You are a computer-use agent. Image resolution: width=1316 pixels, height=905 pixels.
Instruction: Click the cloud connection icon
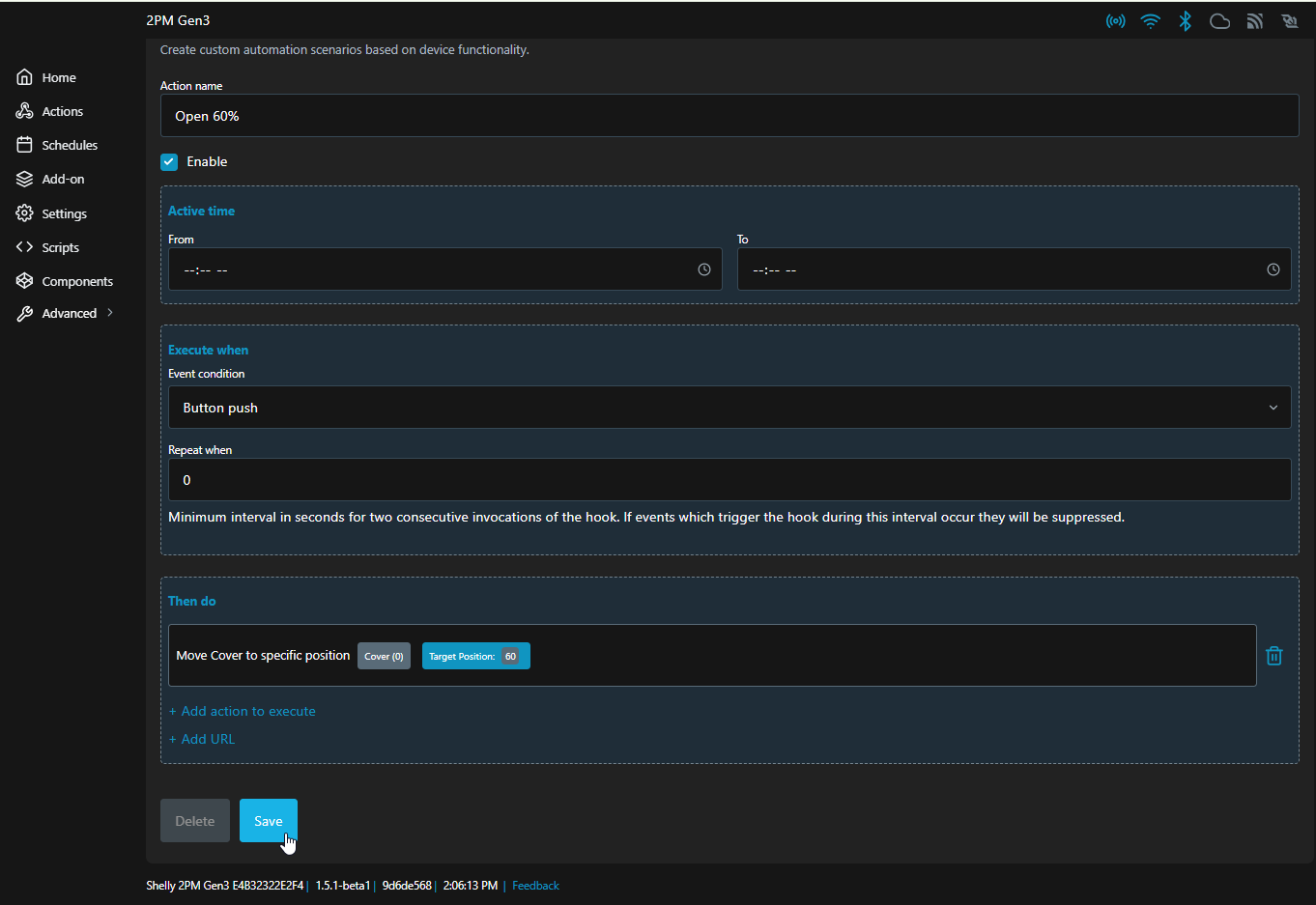(1219, 21)
